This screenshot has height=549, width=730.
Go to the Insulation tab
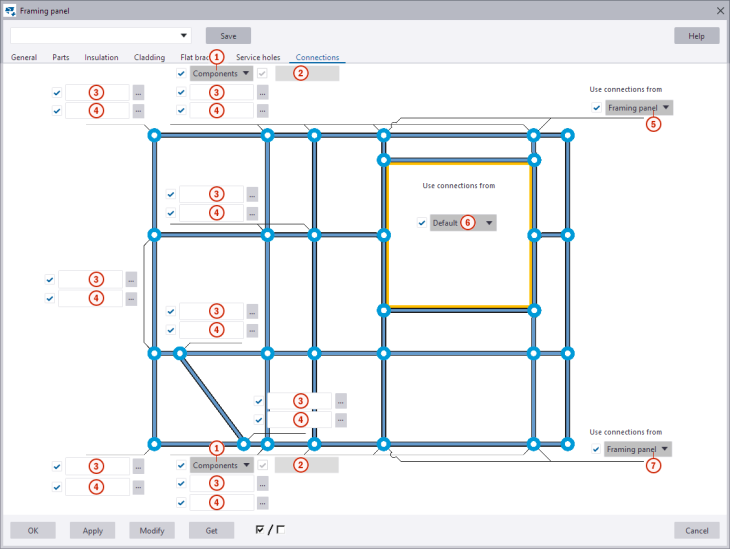click(101, 57)
